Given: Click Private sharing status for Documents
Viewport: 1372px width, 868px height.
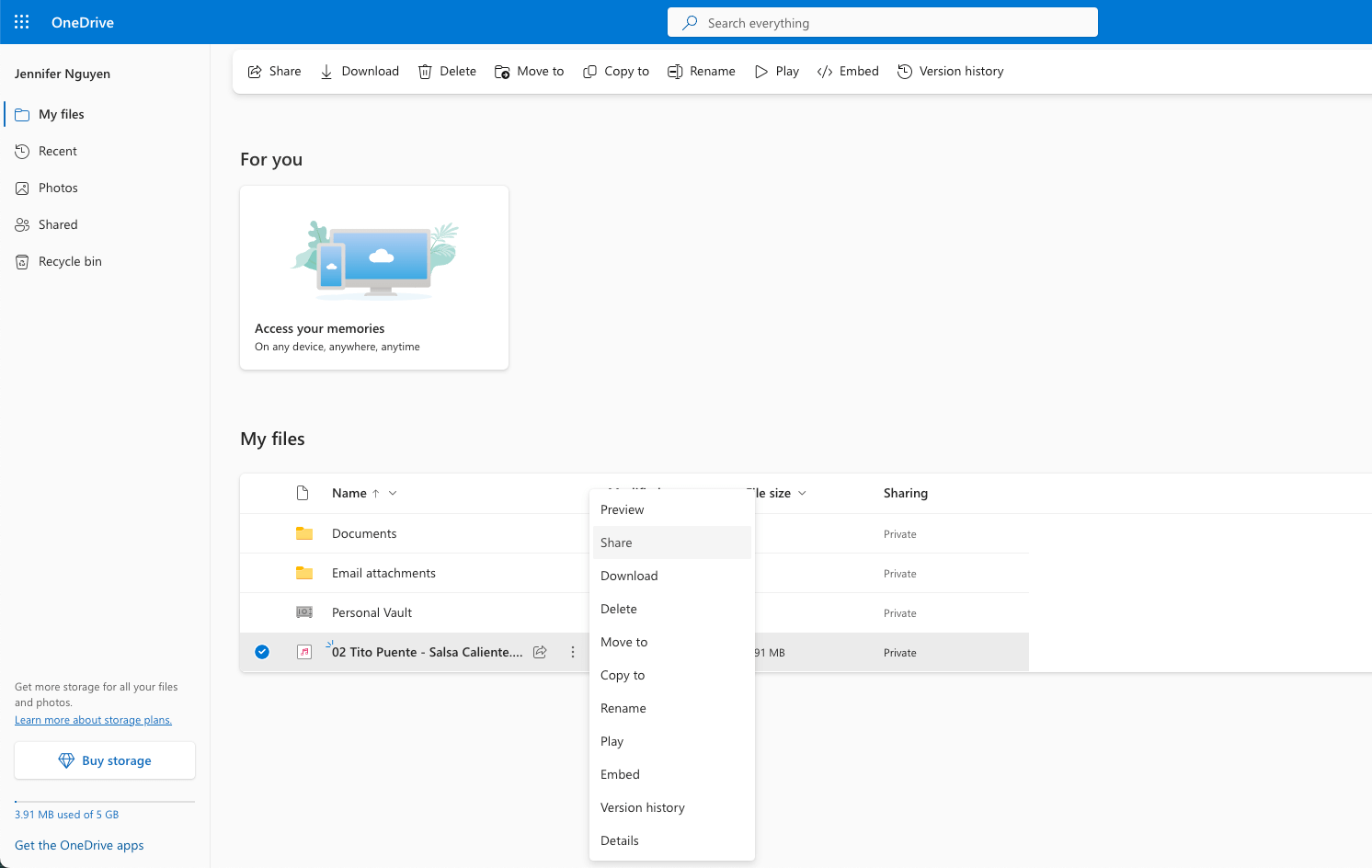Looking at the screenshot, I should [x=900, y=534].
